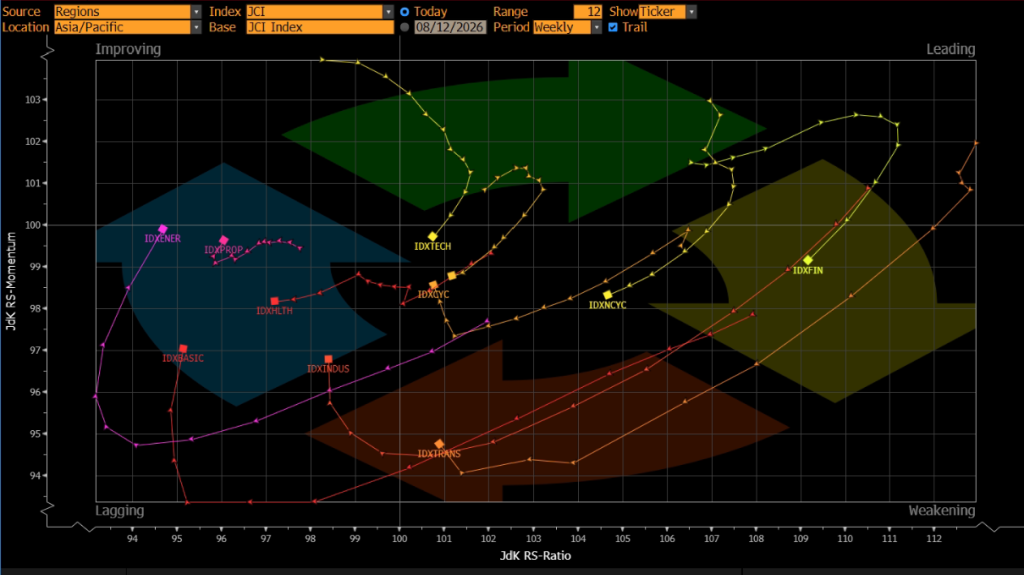This screenshot has height=575, width=1024.
Task: Click the Base JCI Index field
Action: (x=320, y=27)
